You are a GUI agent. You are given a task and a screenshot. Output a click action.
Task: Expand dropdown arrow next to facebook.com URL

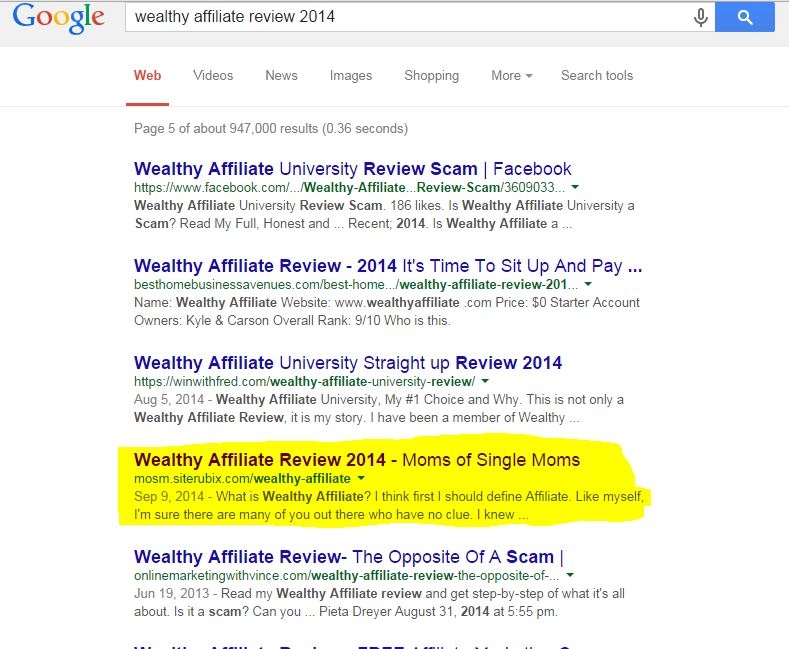click(575, 187)
